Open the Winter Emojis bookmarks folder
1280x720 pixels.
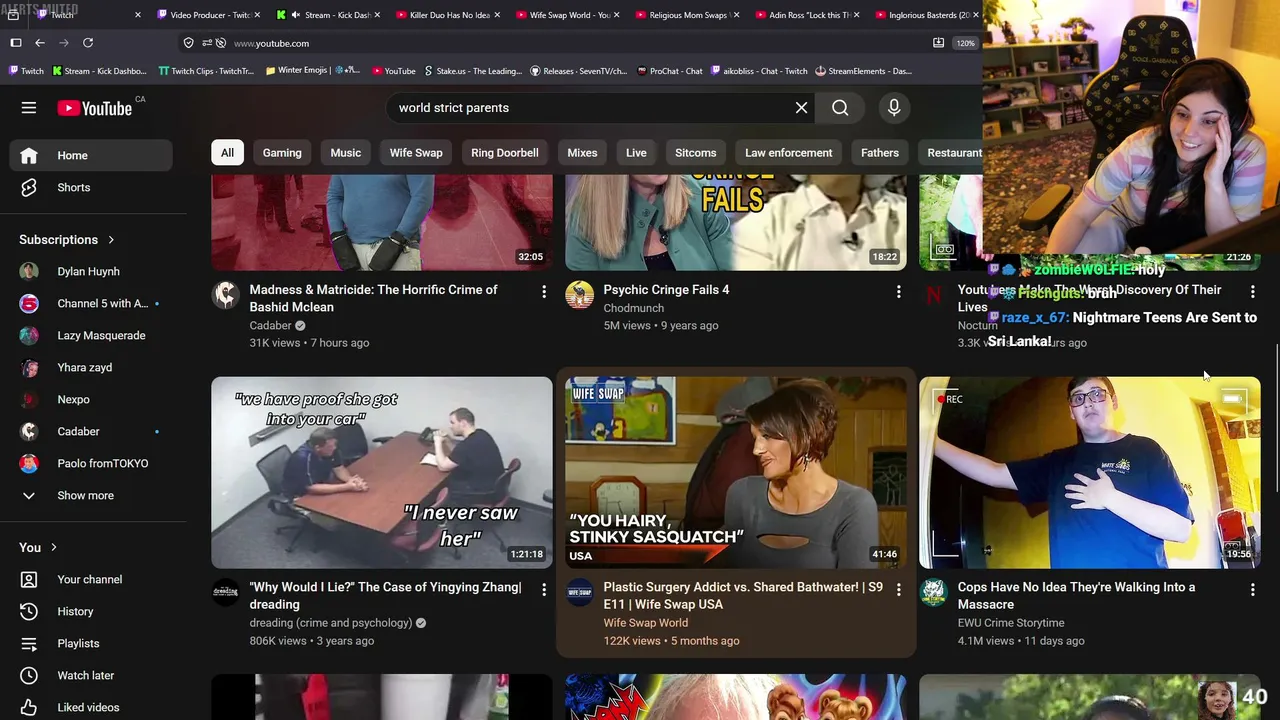pos(313,71)
